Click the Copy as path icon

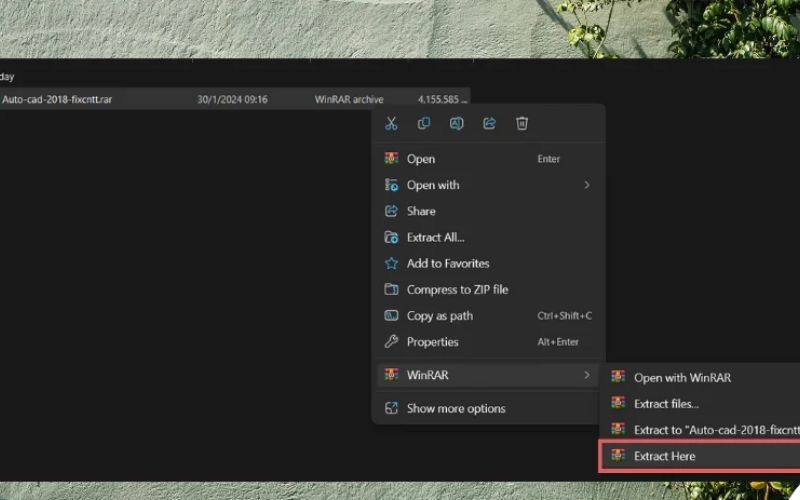[391, 315]
